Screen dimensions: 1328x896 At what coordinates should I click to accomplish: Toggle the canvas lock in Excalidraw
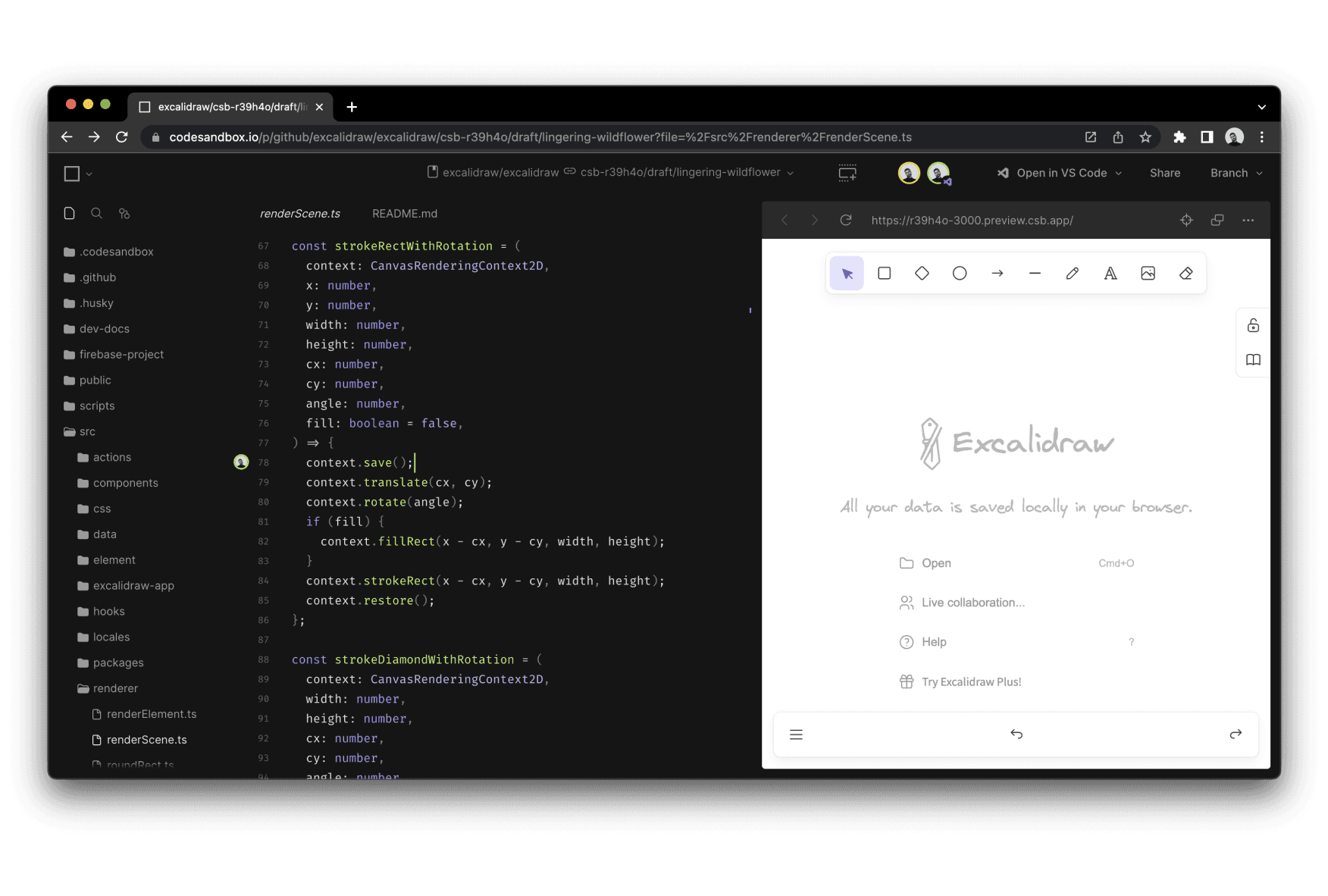[x=1253, y=324]
